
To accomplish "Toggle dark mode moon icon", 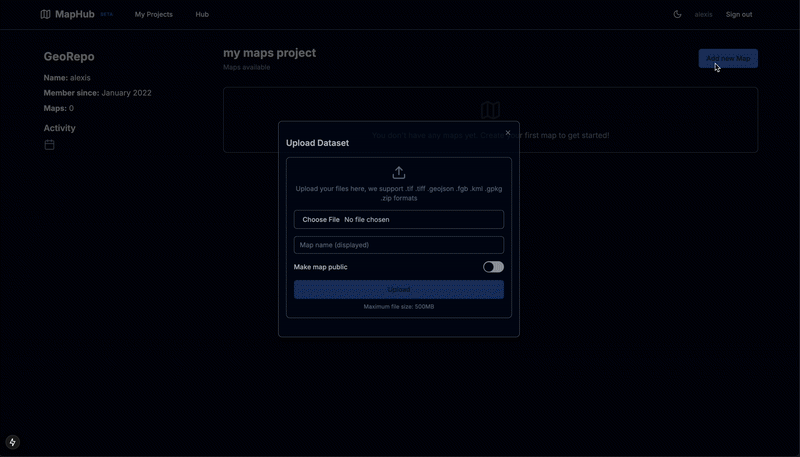I will (677, 14).
